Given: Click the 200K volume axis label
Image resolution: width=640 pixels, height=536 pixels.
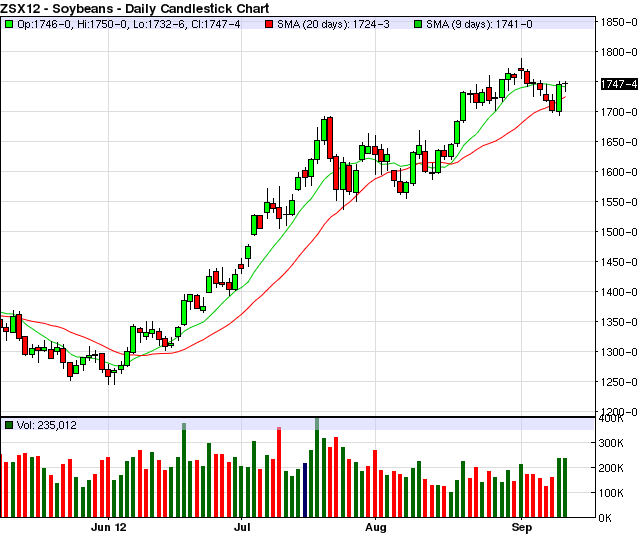Looking at the screenshot, I should point(611,468).
